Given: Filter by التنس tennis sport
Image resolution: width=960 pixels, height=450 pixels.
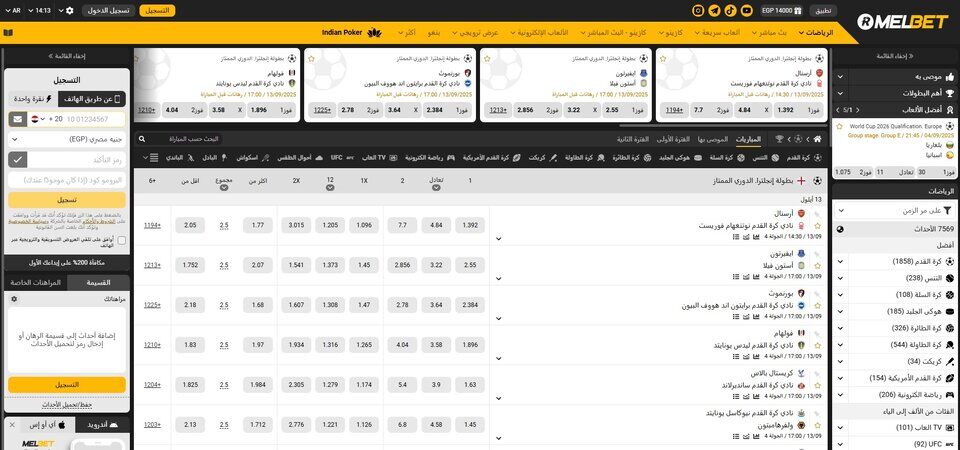Looking at the screenshot, I should pos(765,157).
